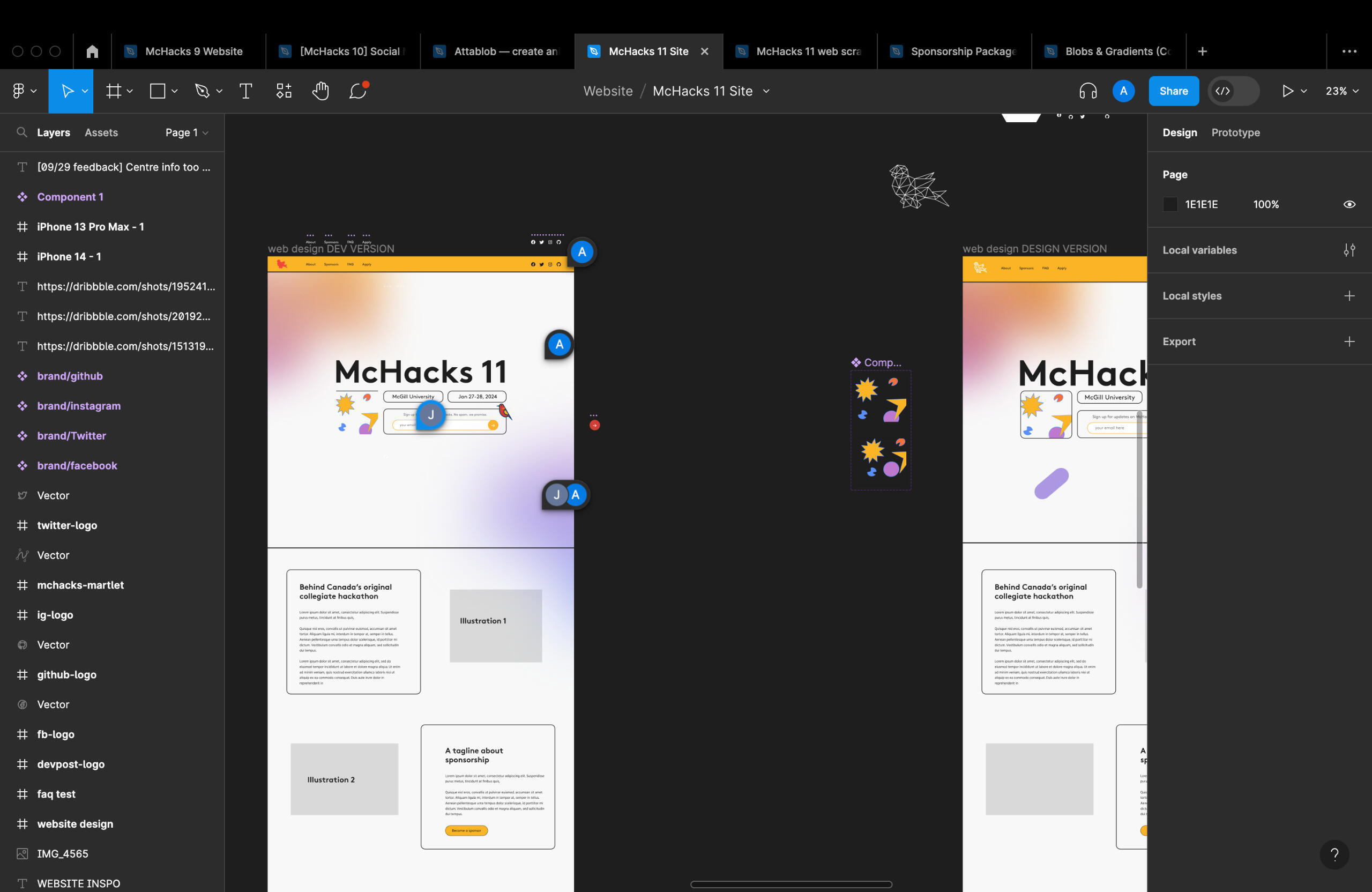1372x892 pixels.
Task: Open the McHacks 11 Site file name dropdown
Action: click(x=766, y=91)
